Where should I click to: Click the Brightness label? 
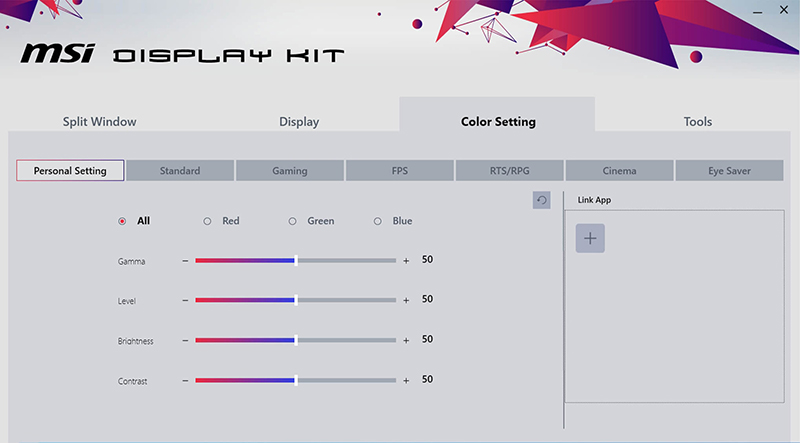coord(135,341)
